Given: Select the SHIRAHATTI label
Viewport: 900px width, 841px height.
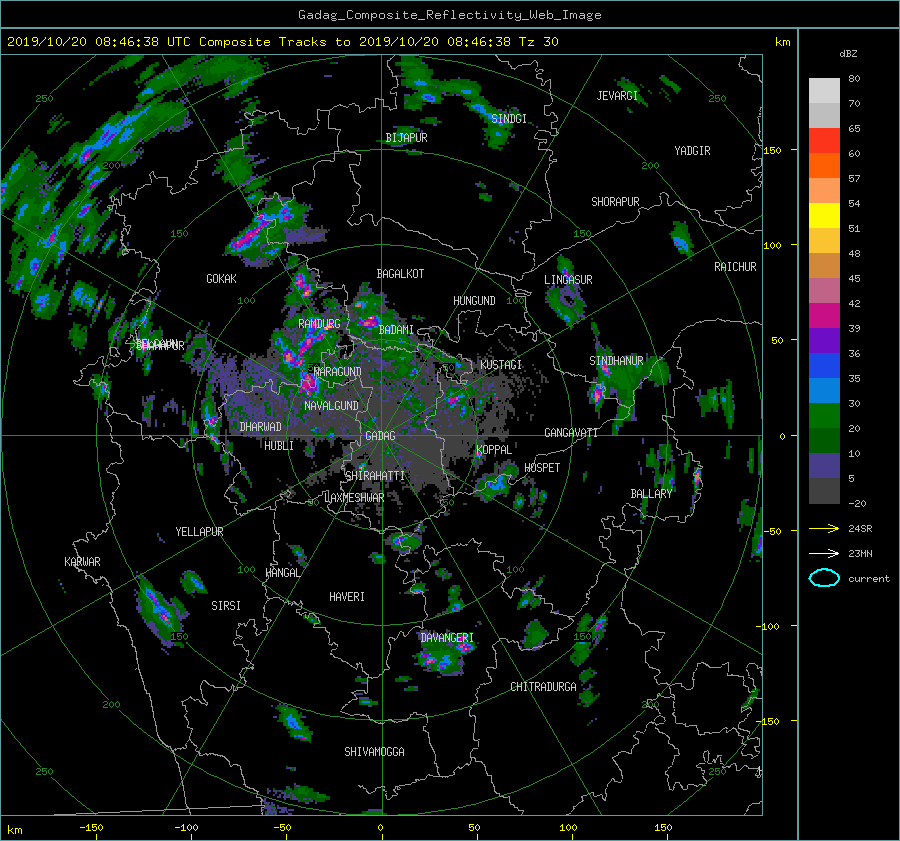Looking at the screenshot, I should (x=375, y=476).
